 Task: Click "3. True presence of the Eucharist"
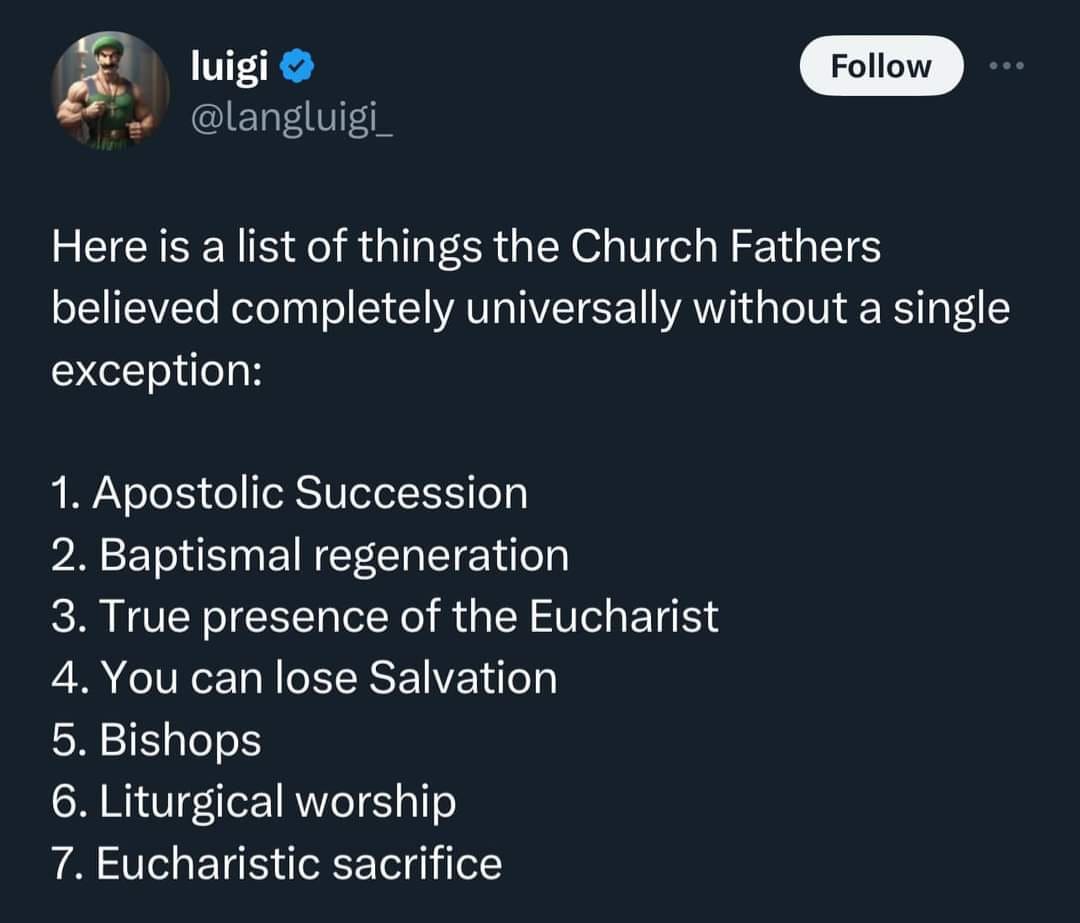pos(383,616)
